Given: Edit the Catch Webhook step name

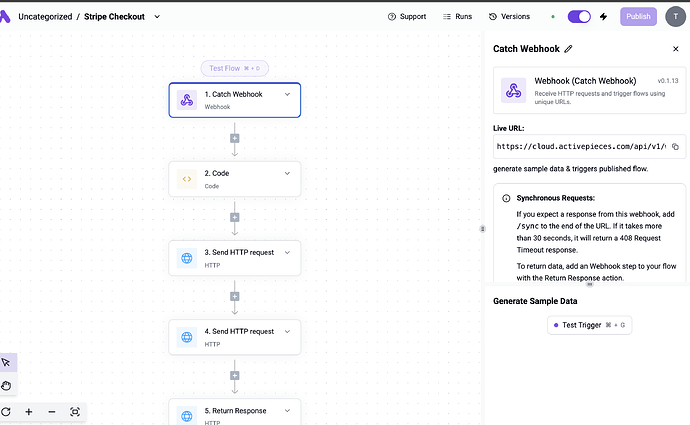Looking at the screenshot, I should point(568,49).
